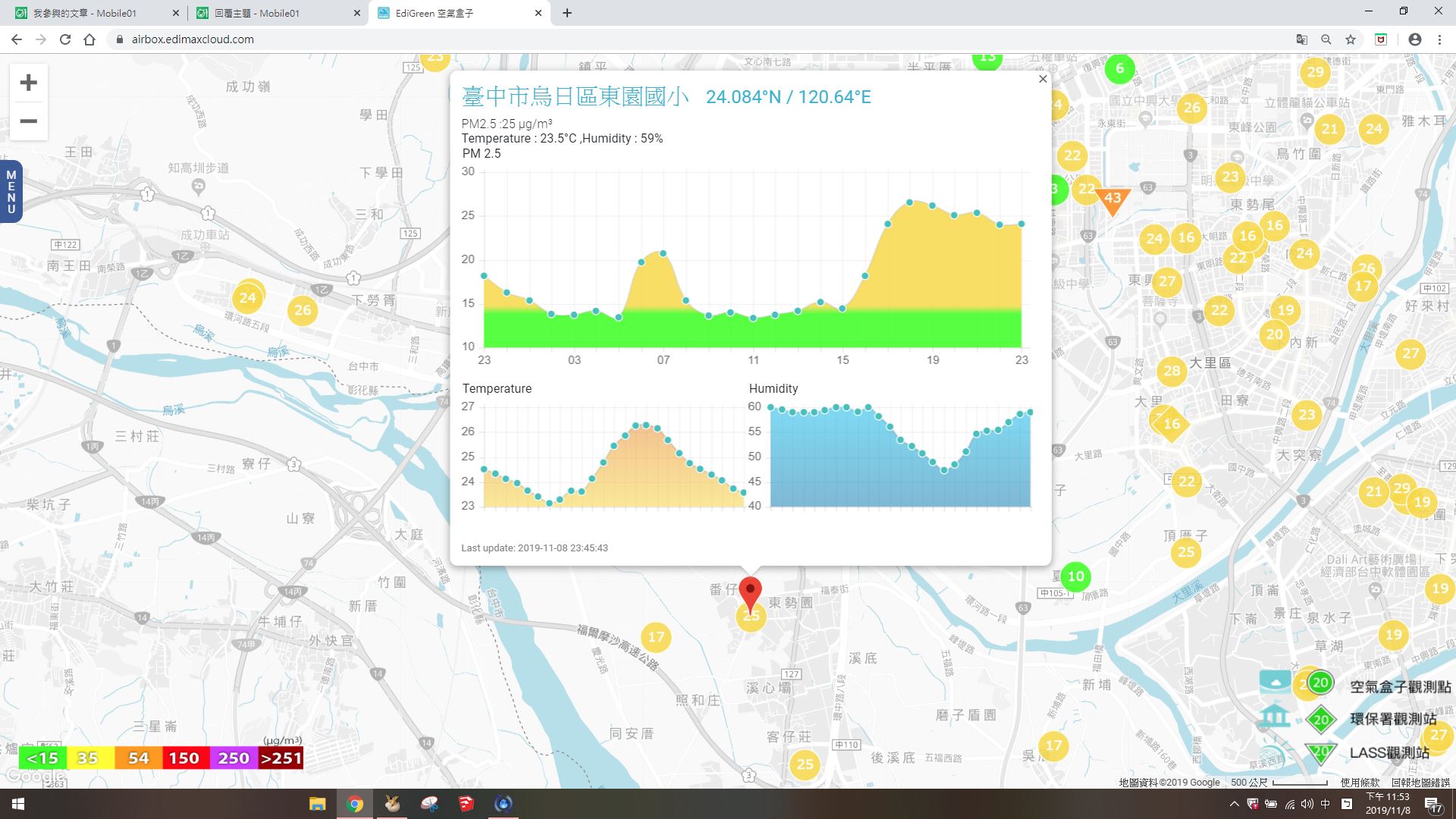Open the blue MENU side panel tab
The image size is (1456, 819).
click(x=11, y=191)
